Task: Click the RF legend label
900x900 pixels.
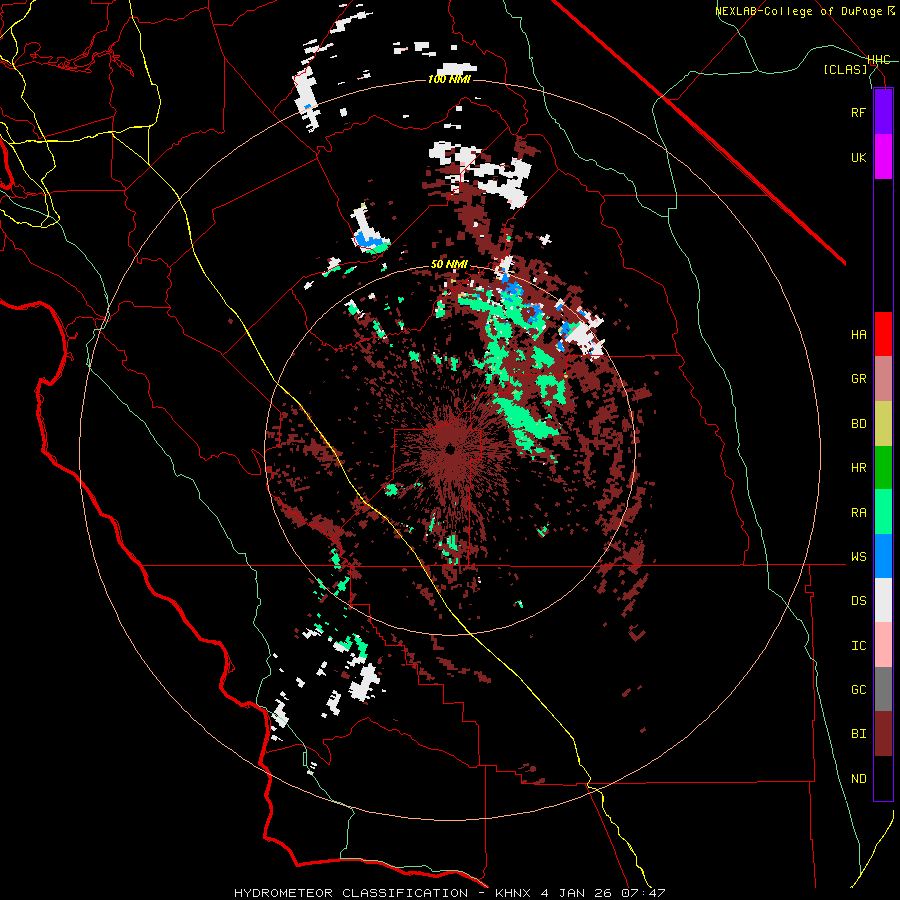Action: click(858, 112)
